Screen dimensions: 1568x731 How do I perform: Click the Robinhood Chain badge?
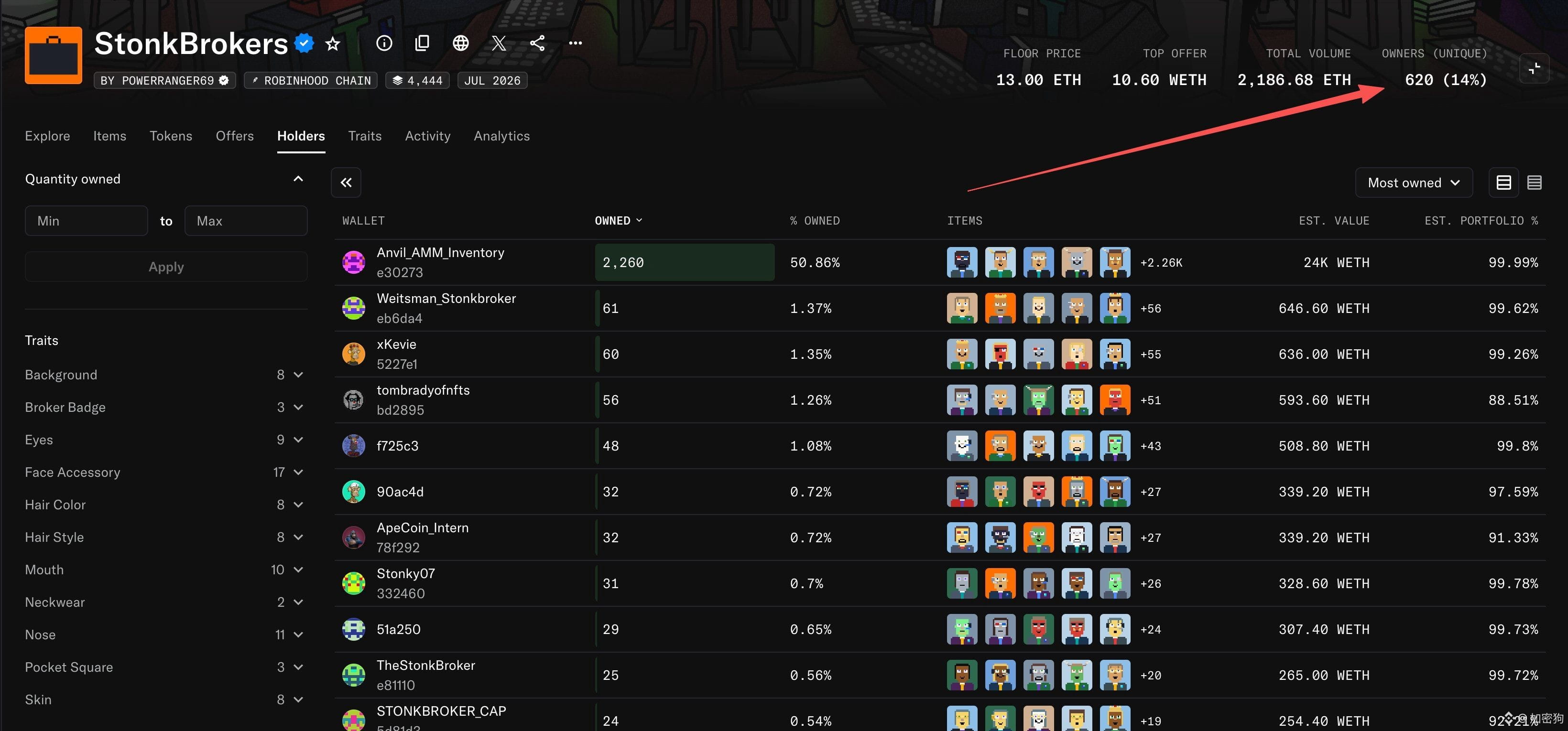point(310,80)
